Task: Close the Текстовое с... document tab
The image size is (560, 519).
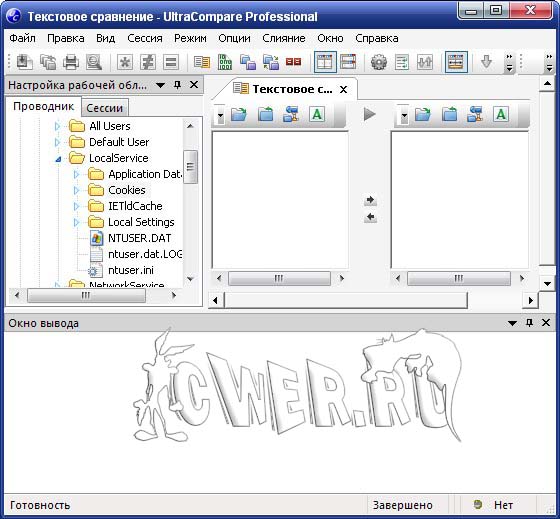Action: pos(343,89)
